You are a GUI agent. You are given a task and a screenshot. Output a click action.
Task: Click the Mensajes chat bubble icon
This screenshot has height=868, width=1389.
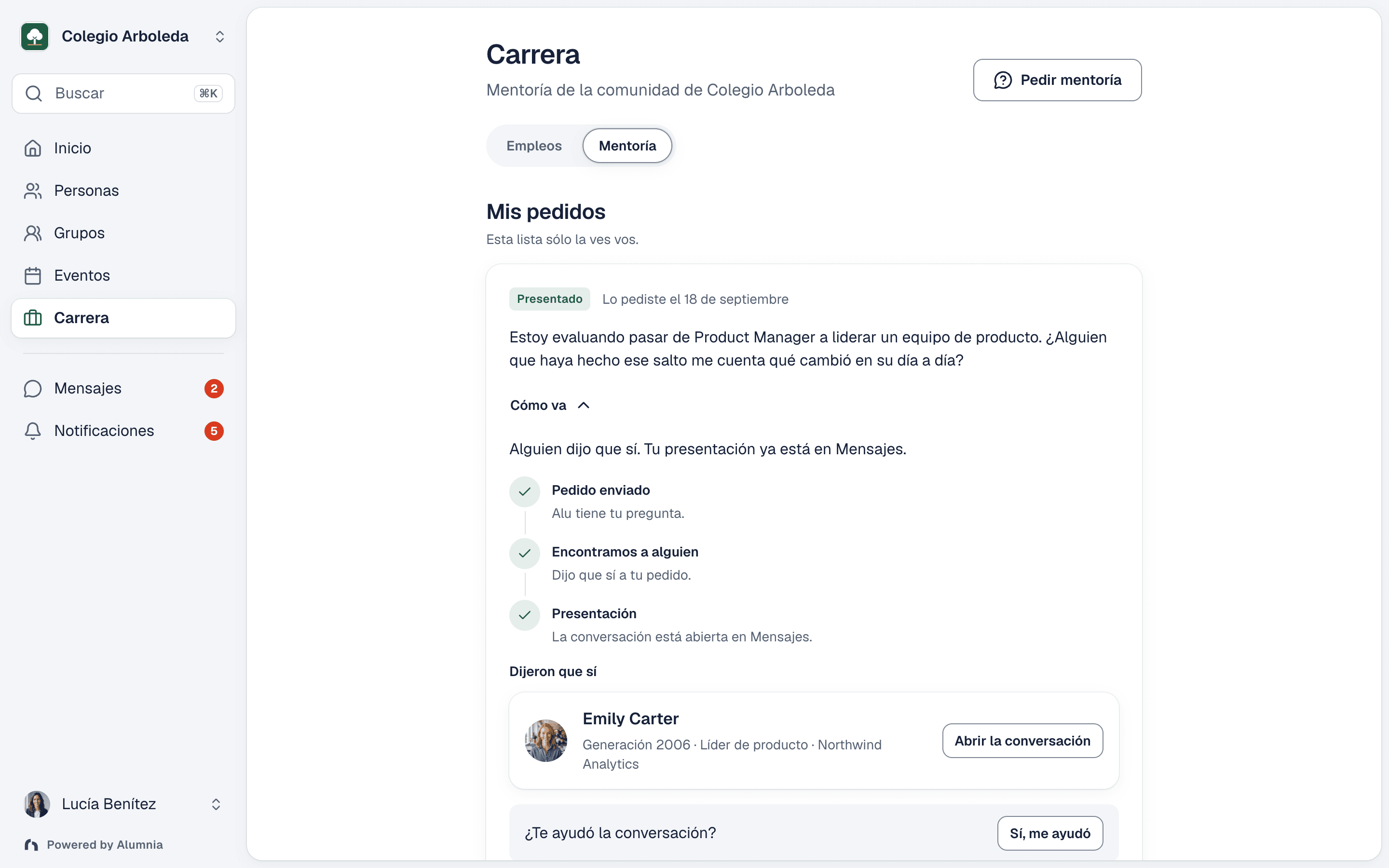[x=33, y=389]
